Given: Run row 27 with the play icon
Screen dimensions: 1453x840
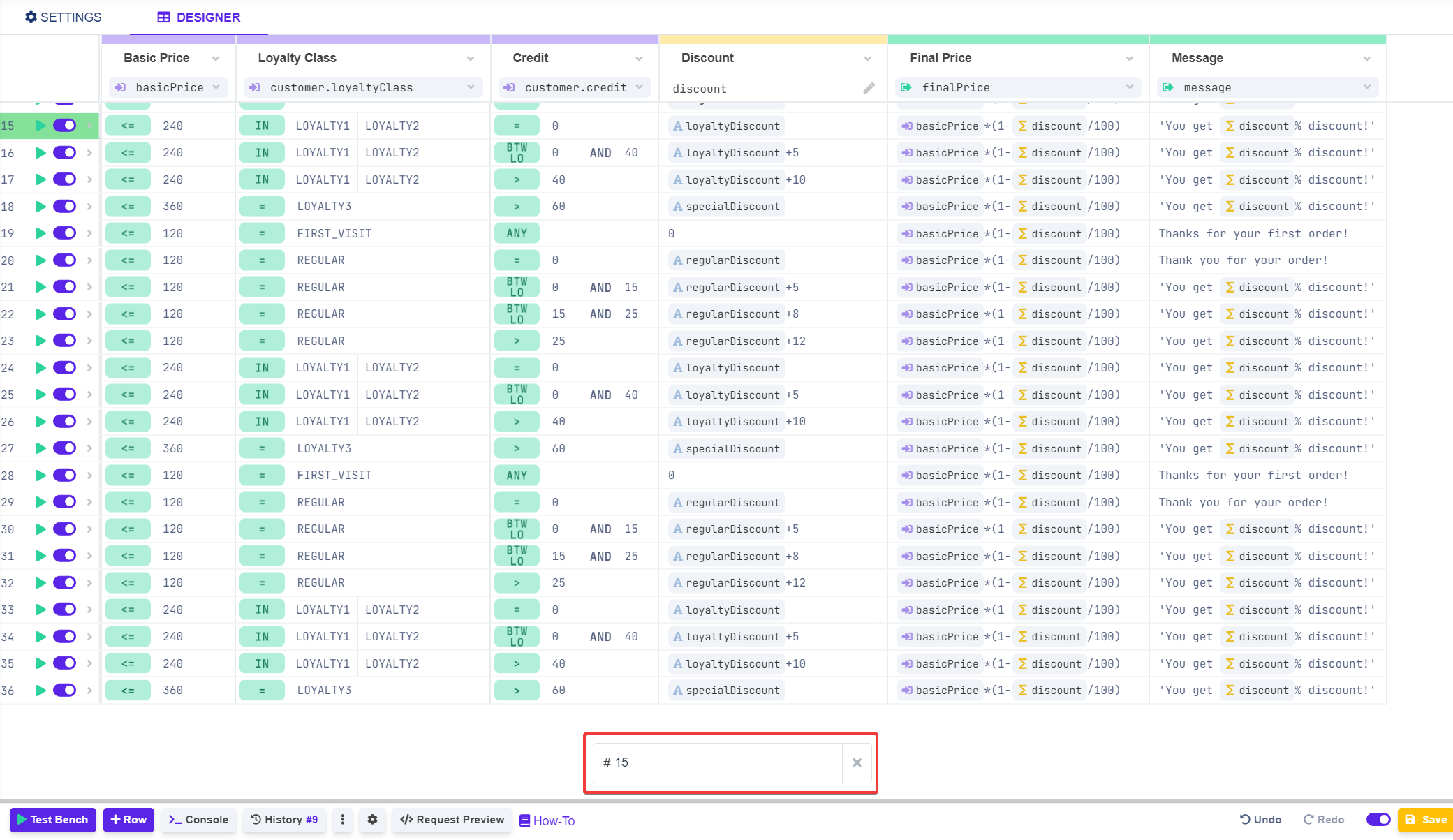Looking at the screenshot, I should point(40,448).
